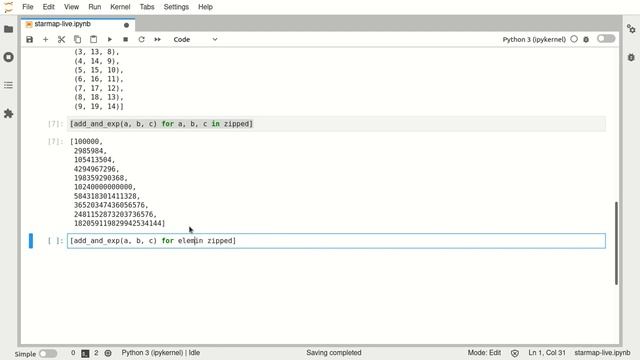This screenshot has height=360, width=640.
Task: Click the 'Simple' label in status bar
Action: click(25, 354)
